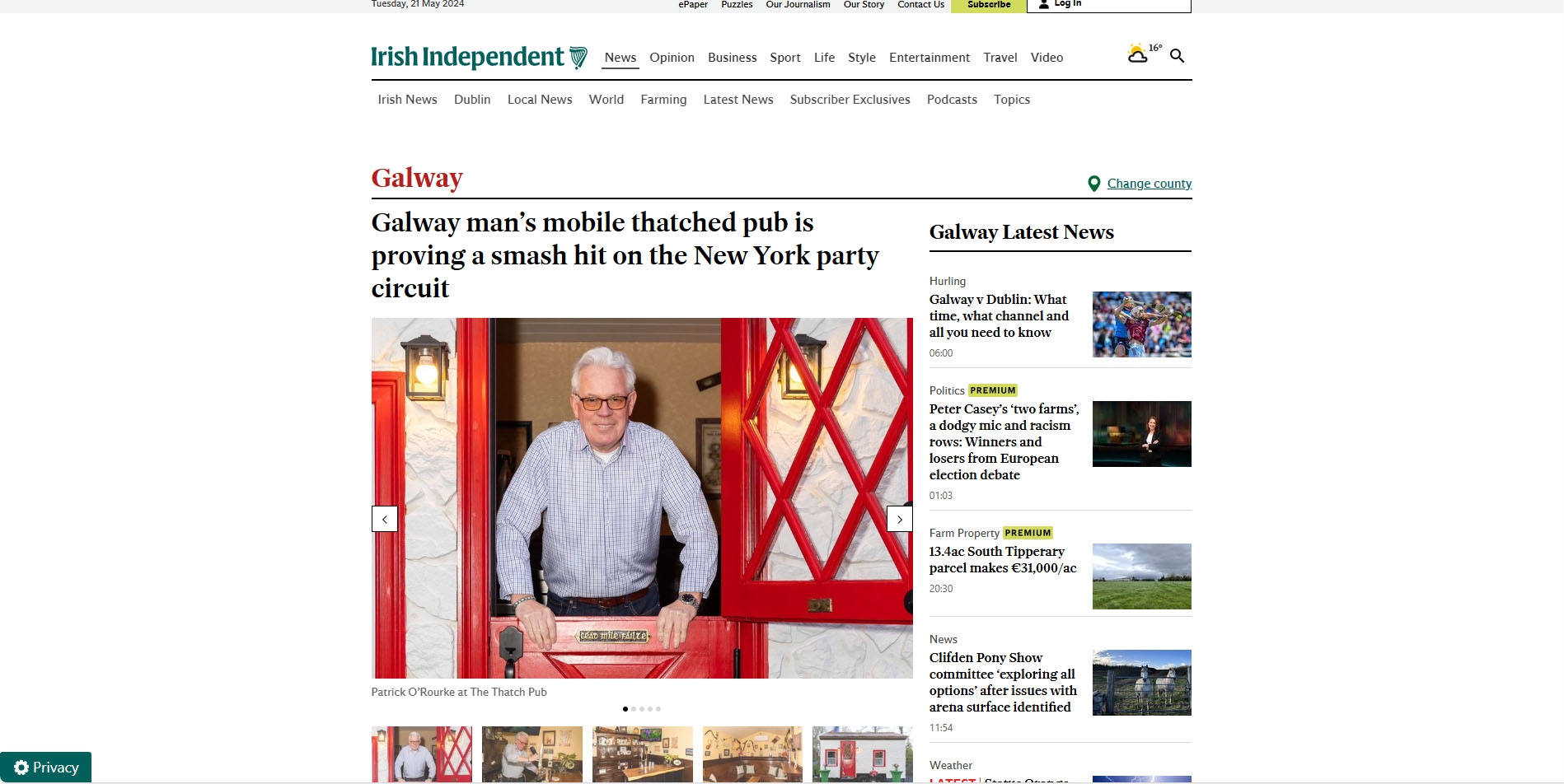Click the weather cloud icon
Image resolution: width=1564 pixels, height=784 pixels.
[1137, 54]
